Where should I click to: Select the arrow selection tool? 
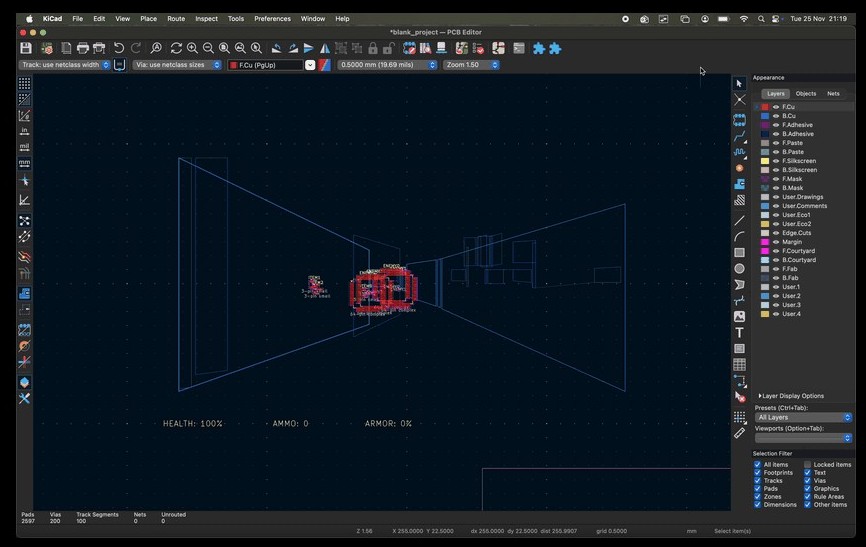(x=739, y=84)
